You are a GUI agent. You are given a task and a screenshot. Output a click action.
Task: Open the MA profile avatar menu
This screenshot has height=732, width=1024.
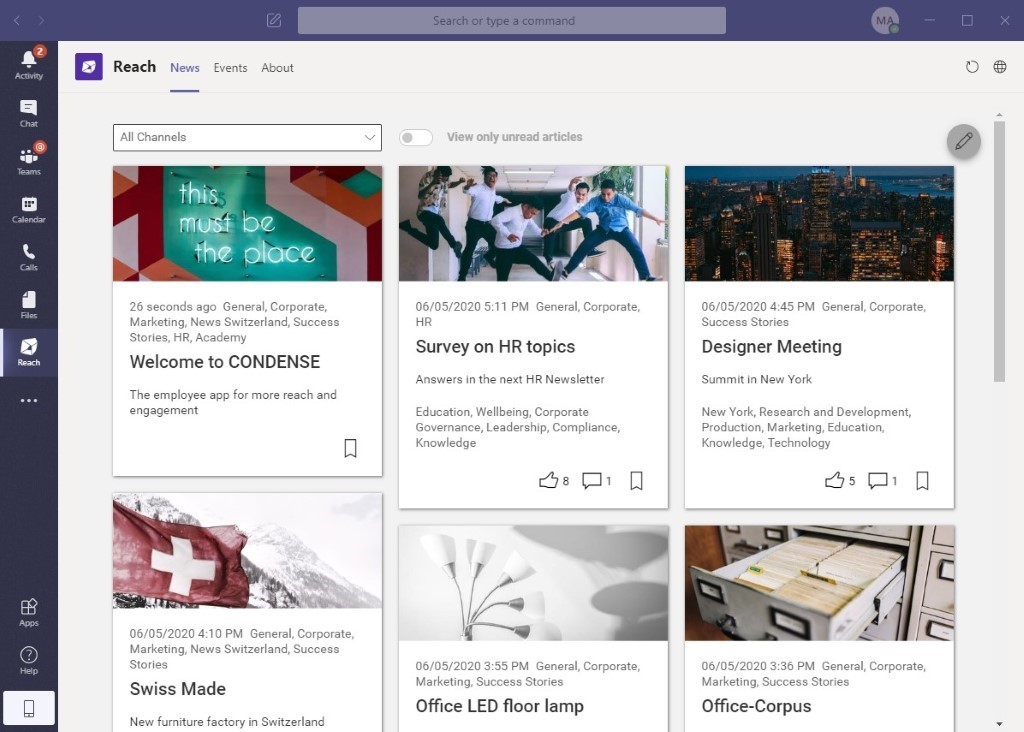tap(885, 20)
